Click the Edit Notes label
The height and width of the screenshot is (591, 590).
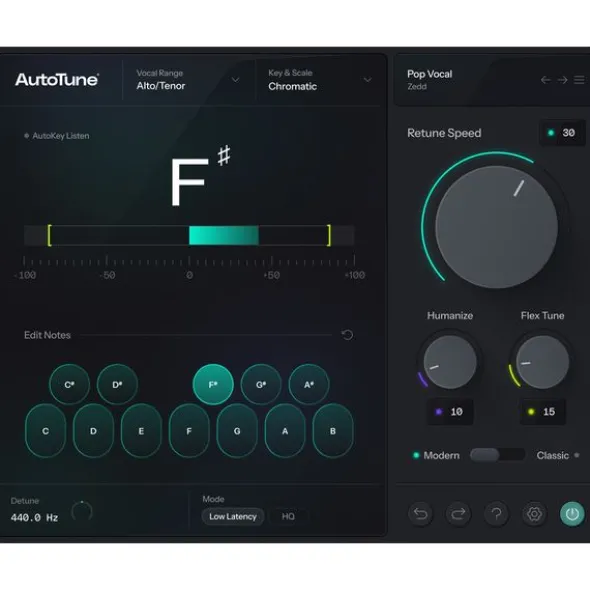[x=47, y=335]
